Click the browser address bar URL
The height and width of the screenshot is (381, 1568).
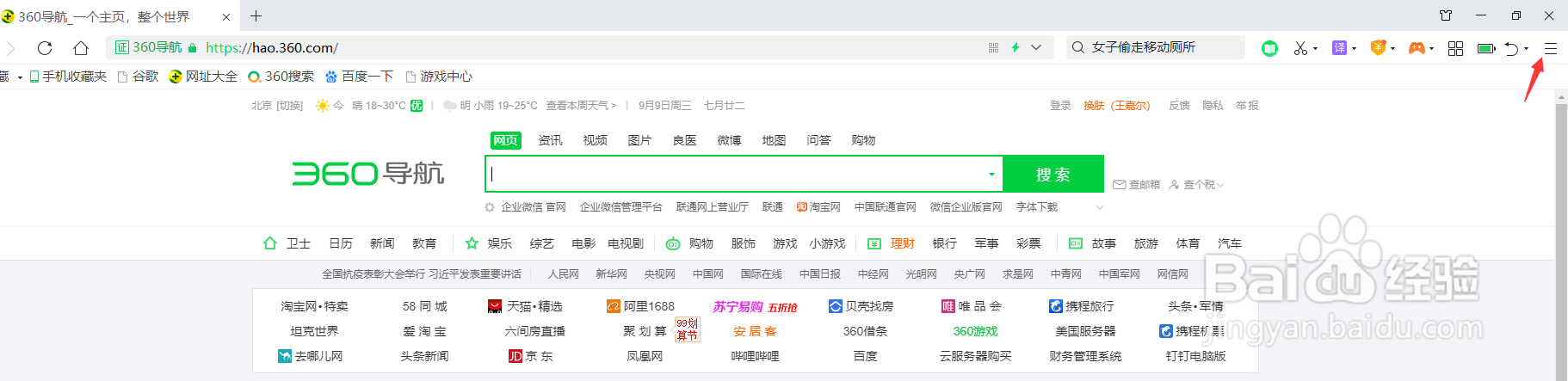point(272,48)
